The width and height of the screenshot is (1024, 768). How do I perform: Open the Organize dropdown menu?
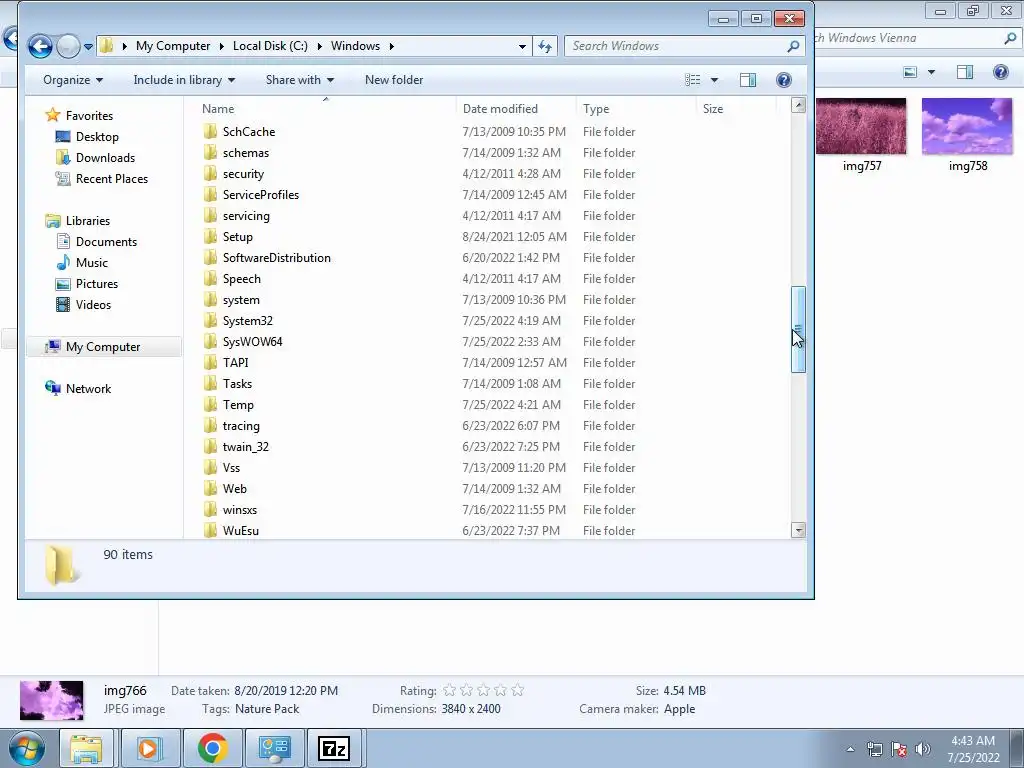click(72, 80)
